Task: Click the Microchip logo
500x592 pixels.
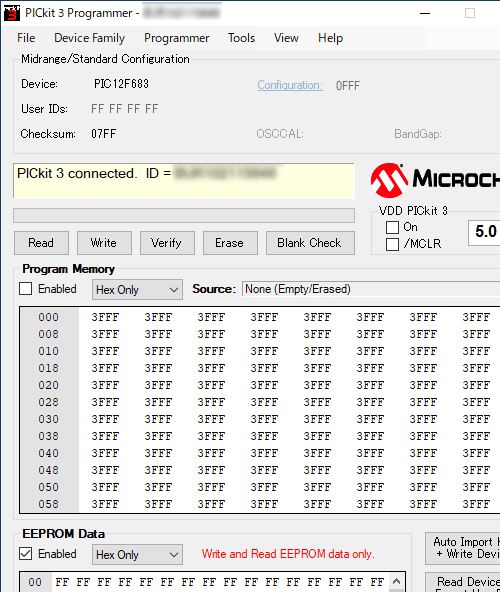Action: (435, 180)
